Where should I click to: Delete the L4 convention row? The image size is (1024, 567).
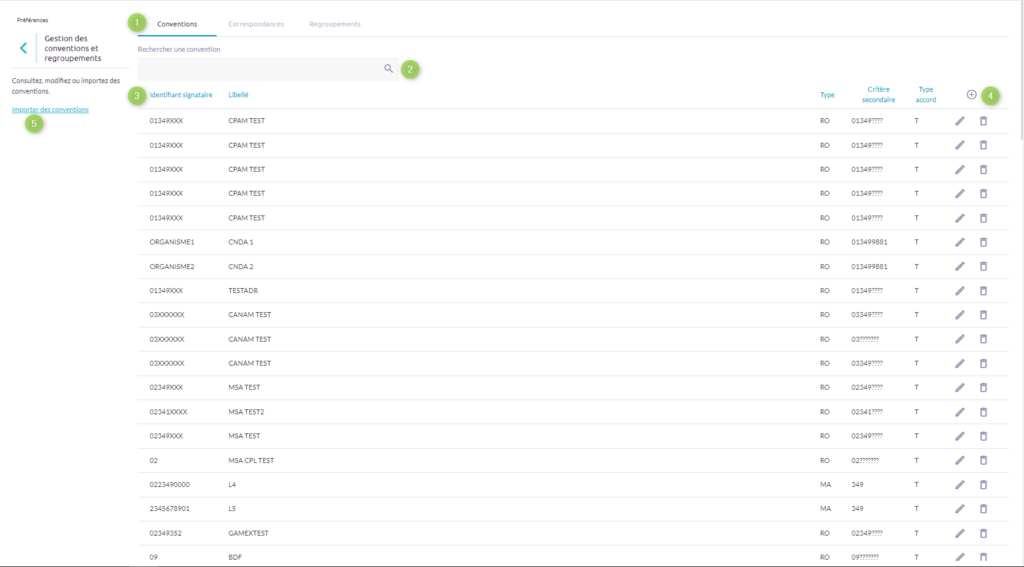(983, 484)
